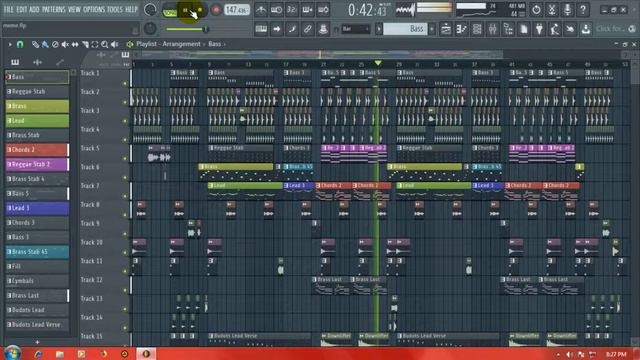Click the plus button next to Bass pattern
The image size is (640, 360).
tap(431, 29)
